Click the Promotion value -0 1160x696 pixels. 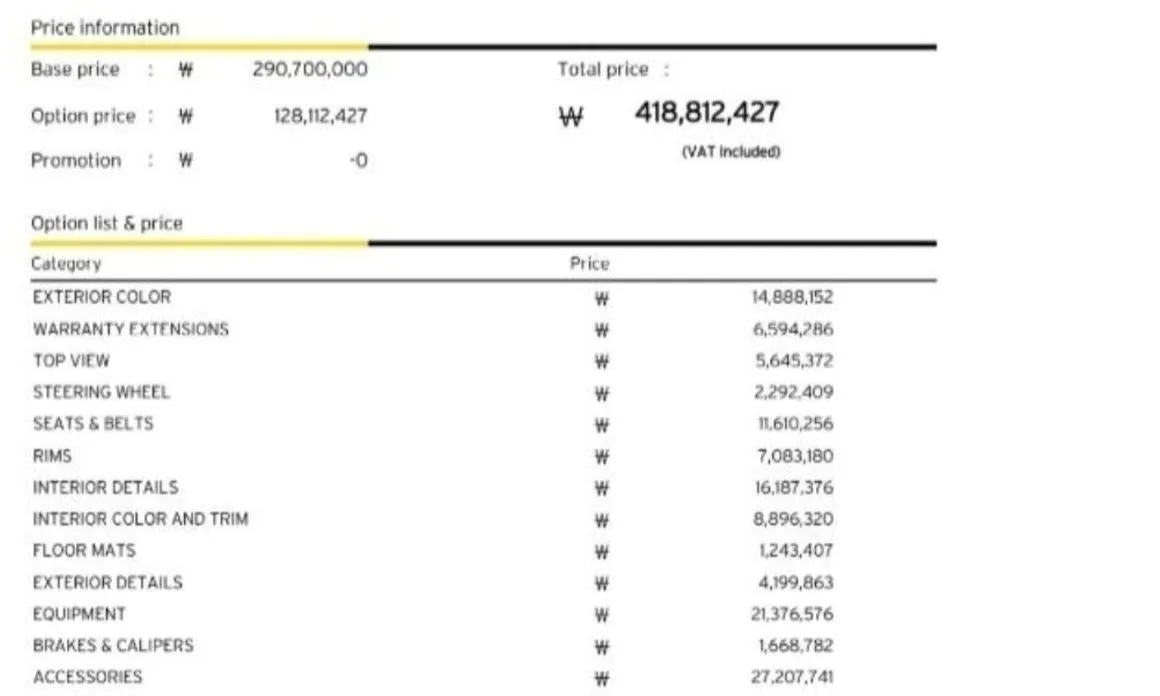359,161
